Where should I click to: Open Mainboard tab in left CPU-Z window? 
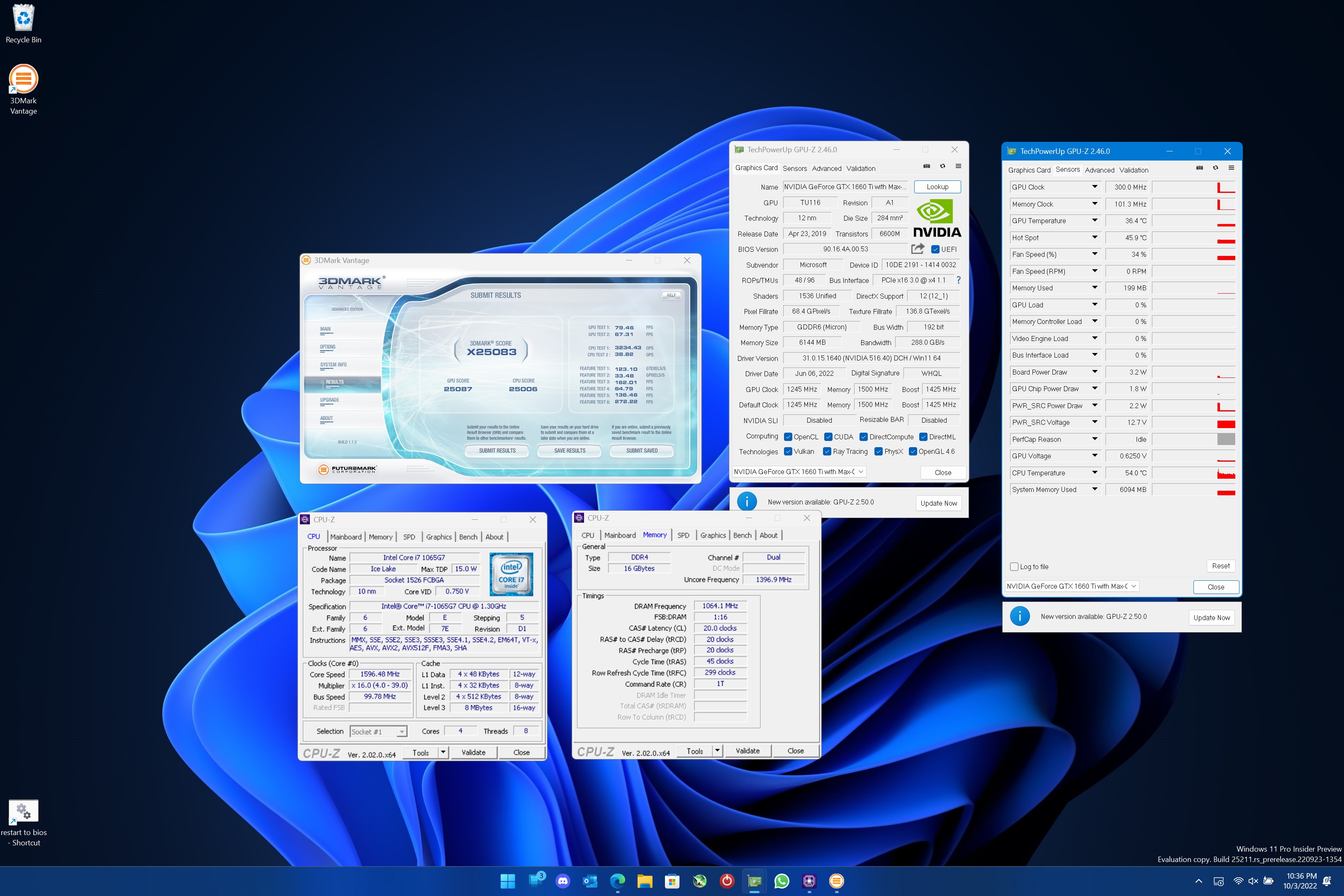(346, 537)
